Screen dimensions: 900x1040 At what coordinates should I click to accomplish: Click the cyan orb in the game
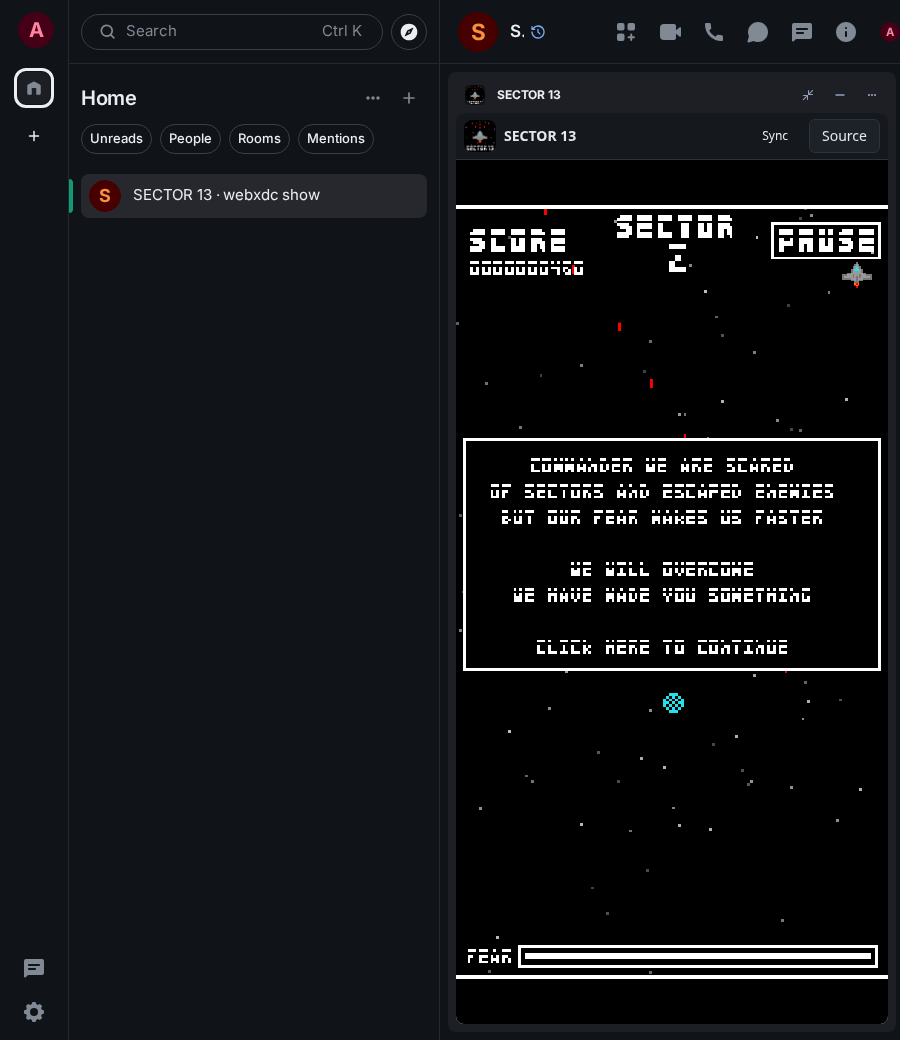(x=673, y=703)
